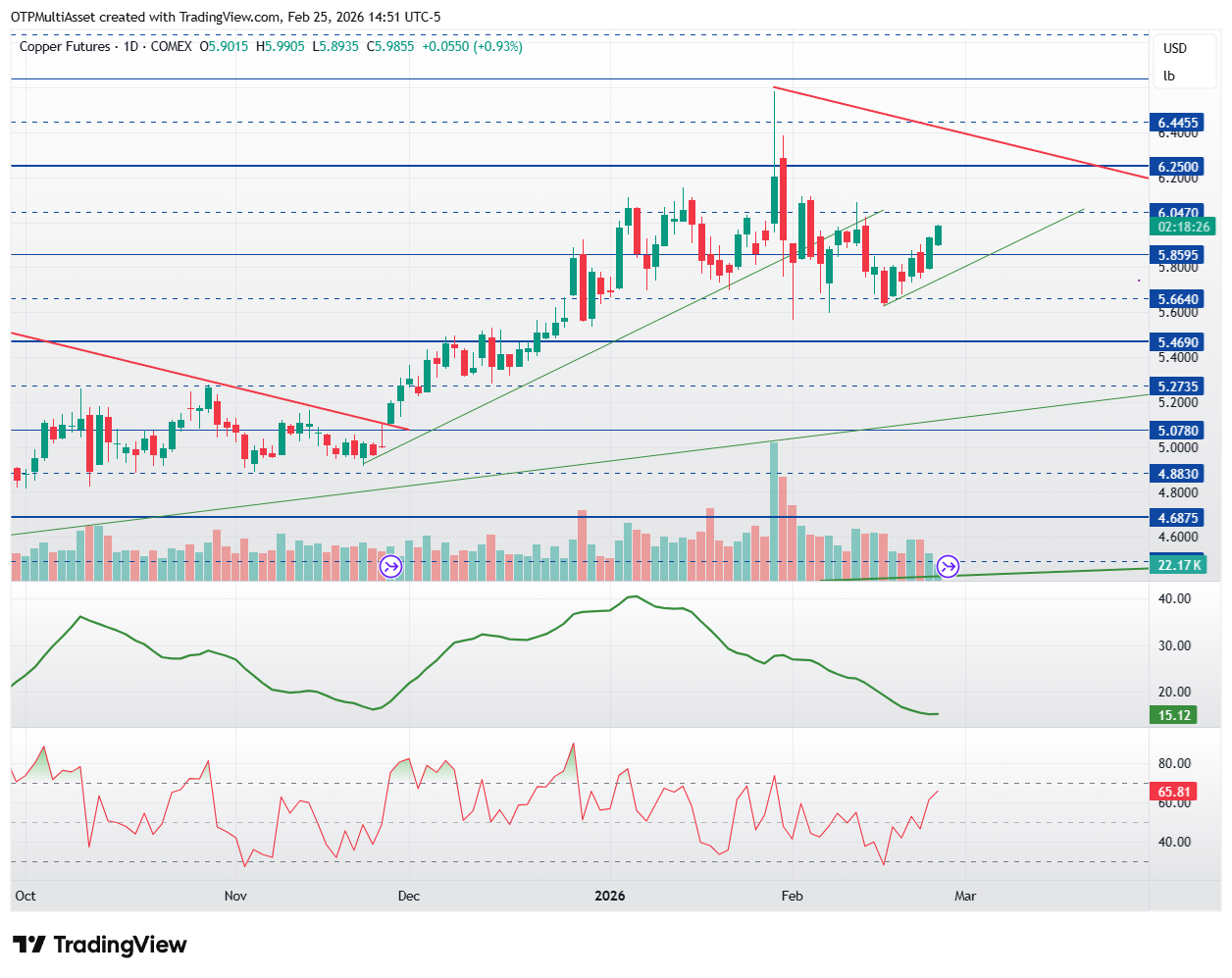Click the 6.4455 price level label
The height and width of the screenshot is (978, 1232).
1178,123
